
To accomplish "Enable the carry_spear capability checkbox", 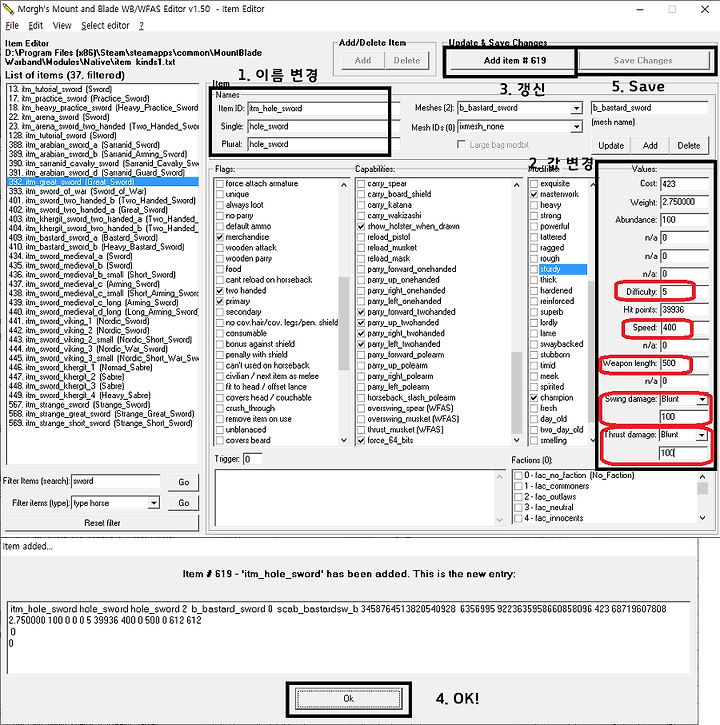I will click(361, 184).
